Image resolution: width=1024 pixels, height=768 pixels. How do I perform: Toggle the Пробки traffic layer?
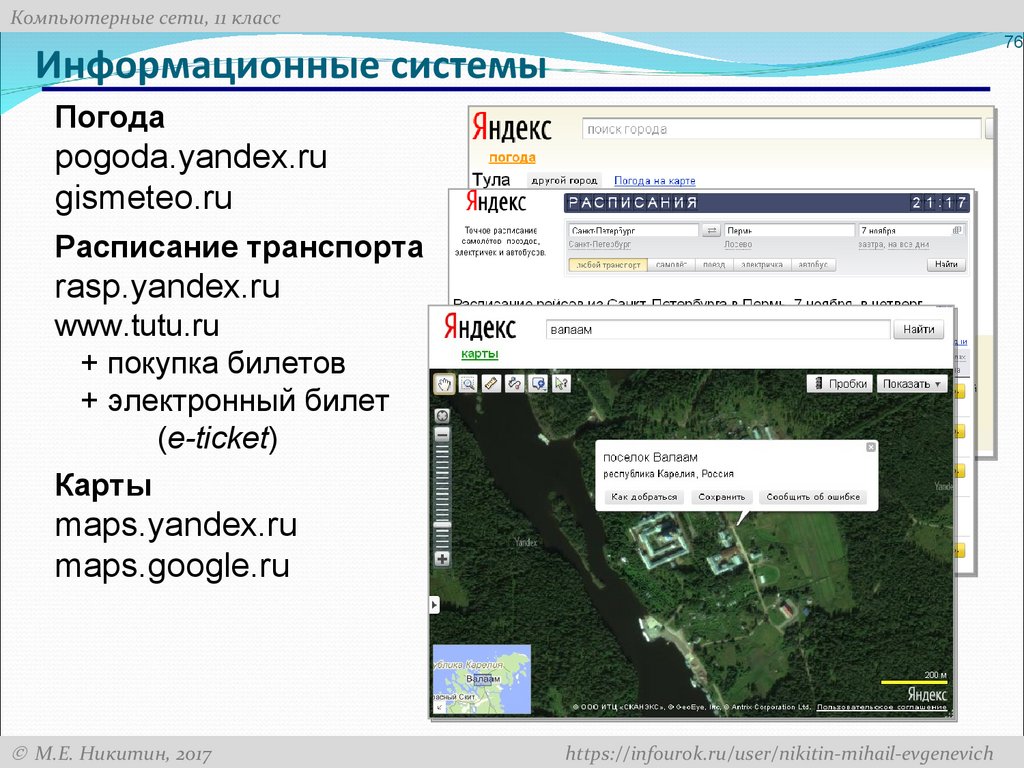(x=840, y=384)
